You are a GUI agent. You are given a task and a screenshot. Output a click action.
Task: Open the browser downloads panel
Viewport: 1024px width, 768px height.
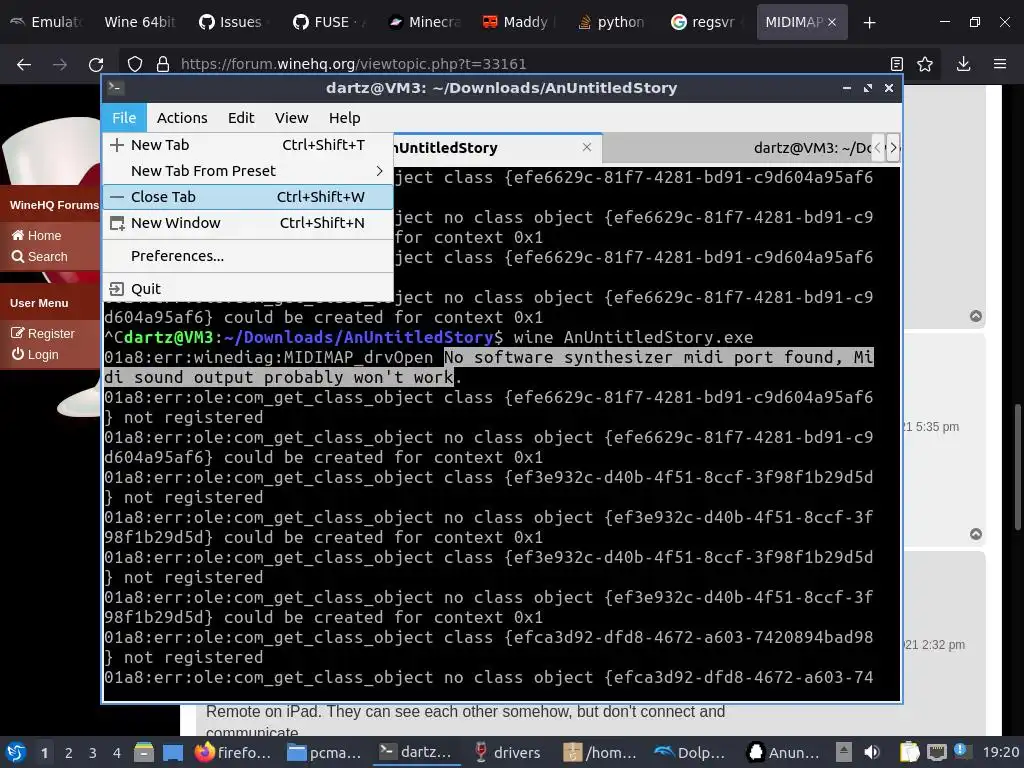tap(963, 64)
